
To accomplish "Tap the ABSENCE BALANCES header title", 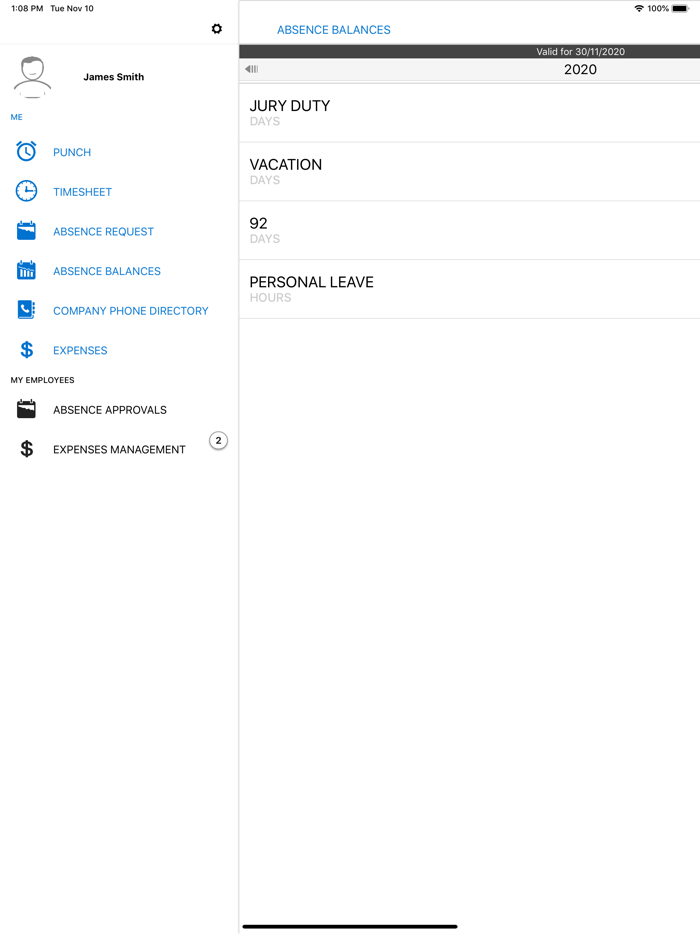I will (334, 30).
